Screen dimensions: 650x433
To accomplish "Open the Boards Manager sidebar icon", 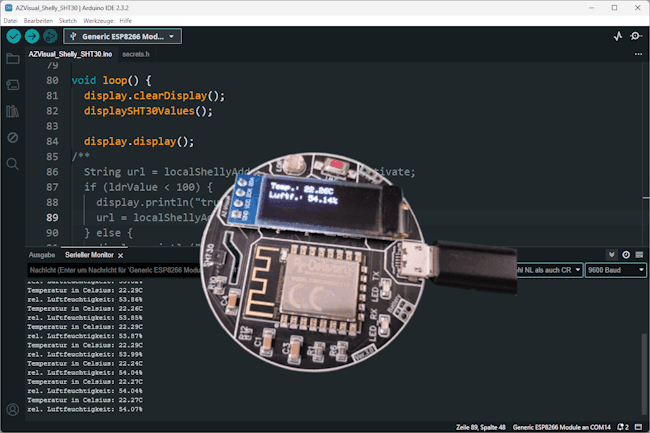I will tap(13, 85).
